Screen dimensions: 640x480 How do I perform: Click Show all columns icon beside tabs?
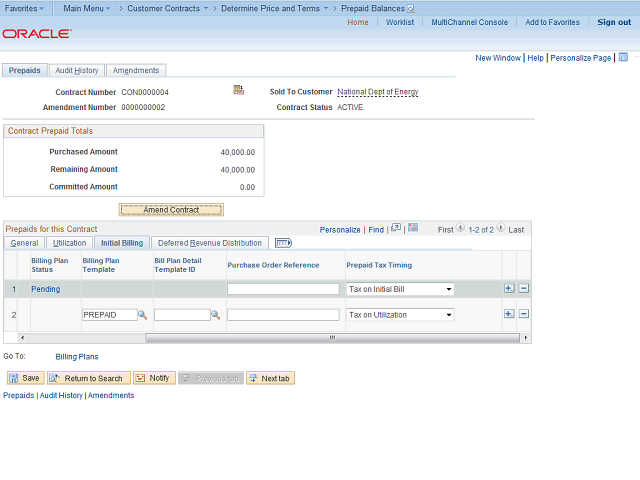click(283, 243)
